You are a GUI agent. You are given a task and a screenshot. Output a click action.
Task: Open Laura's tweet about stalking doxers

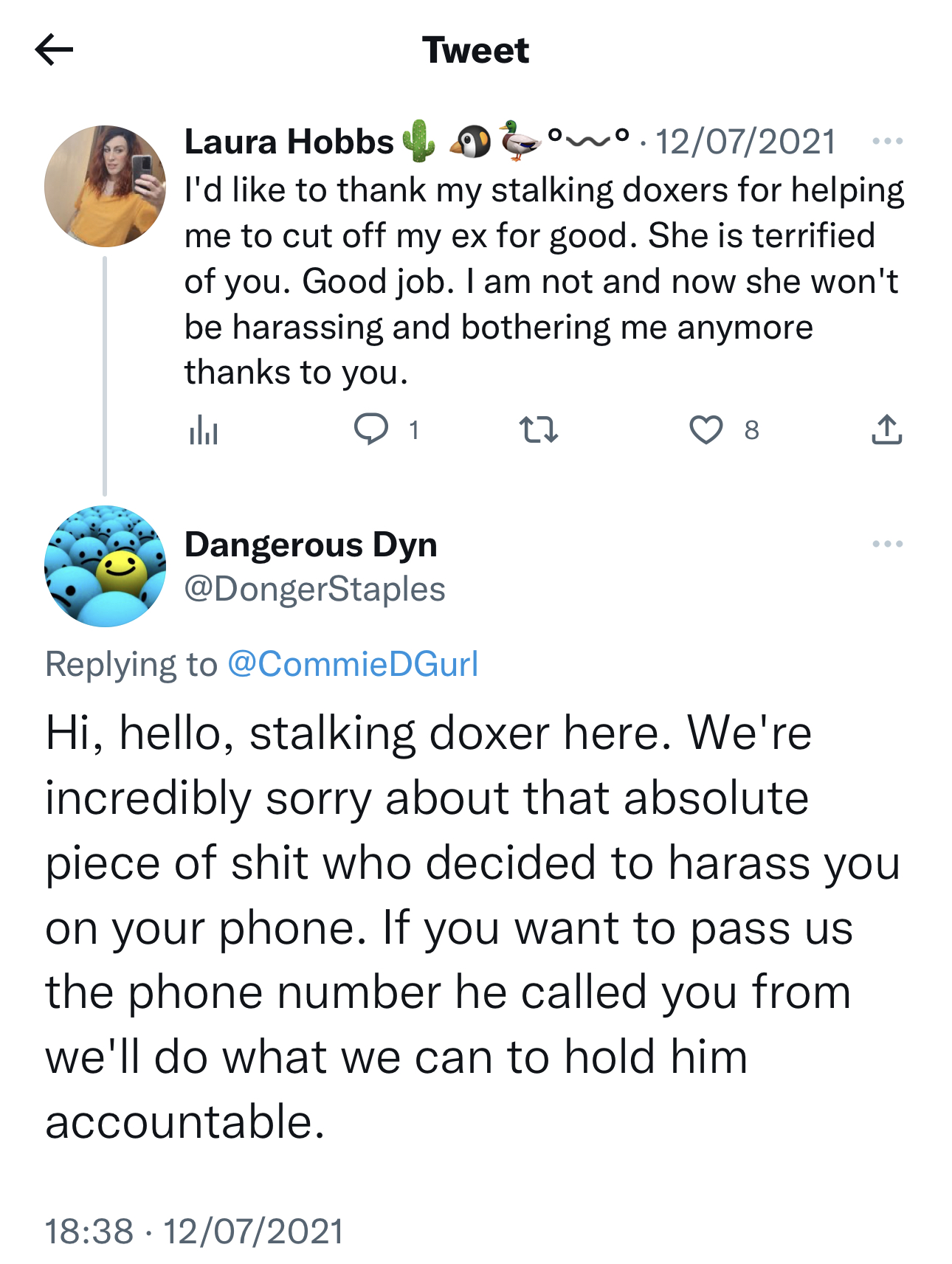pyautogui.click(x=542, y=281)
